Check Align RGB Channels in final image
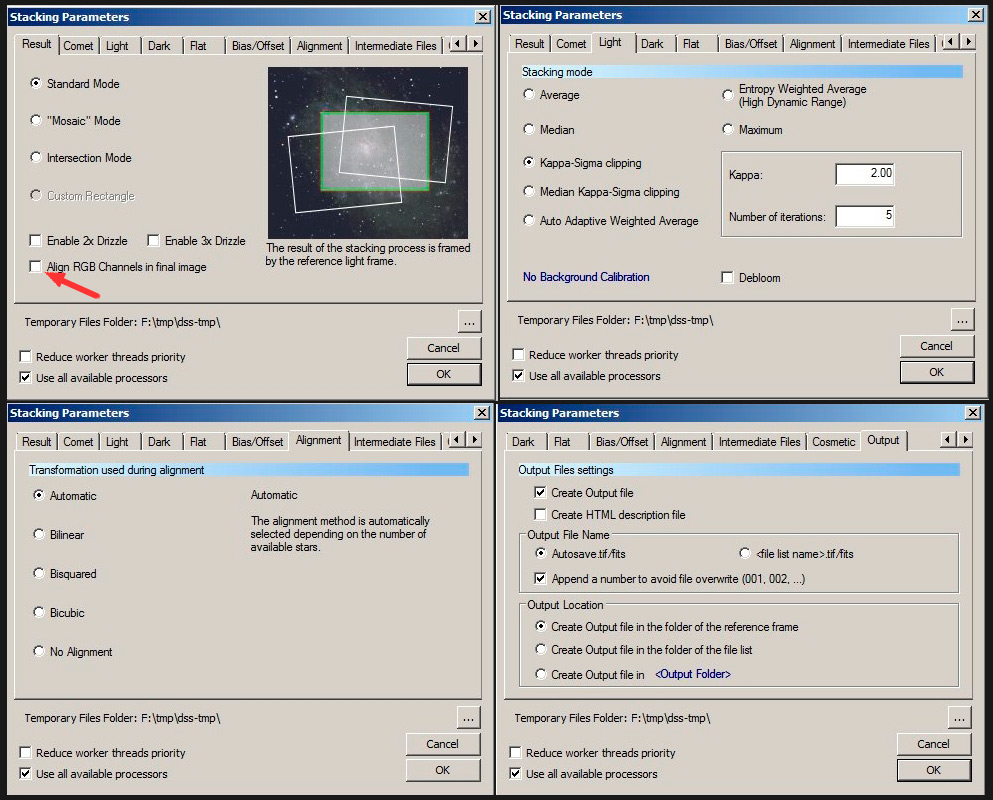993x800 pixels. coord(37,267)
